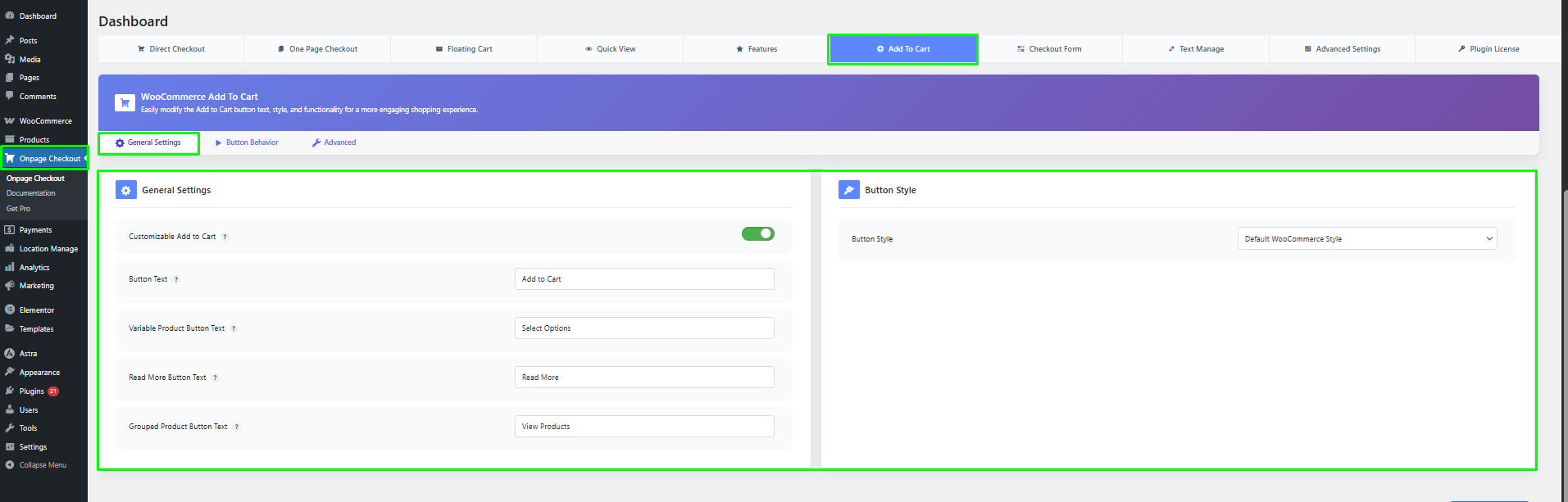
Task: Select the Button Behavior sub-tab
Action: point(247,142)
